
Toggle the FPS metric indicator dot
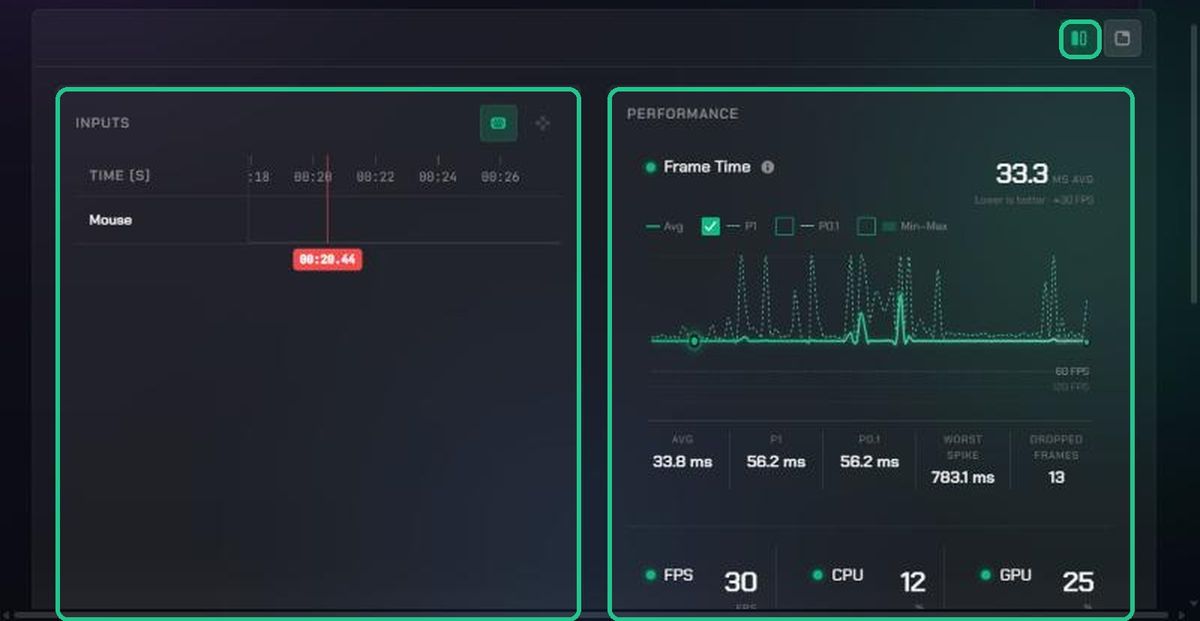(x=651, y=575)
